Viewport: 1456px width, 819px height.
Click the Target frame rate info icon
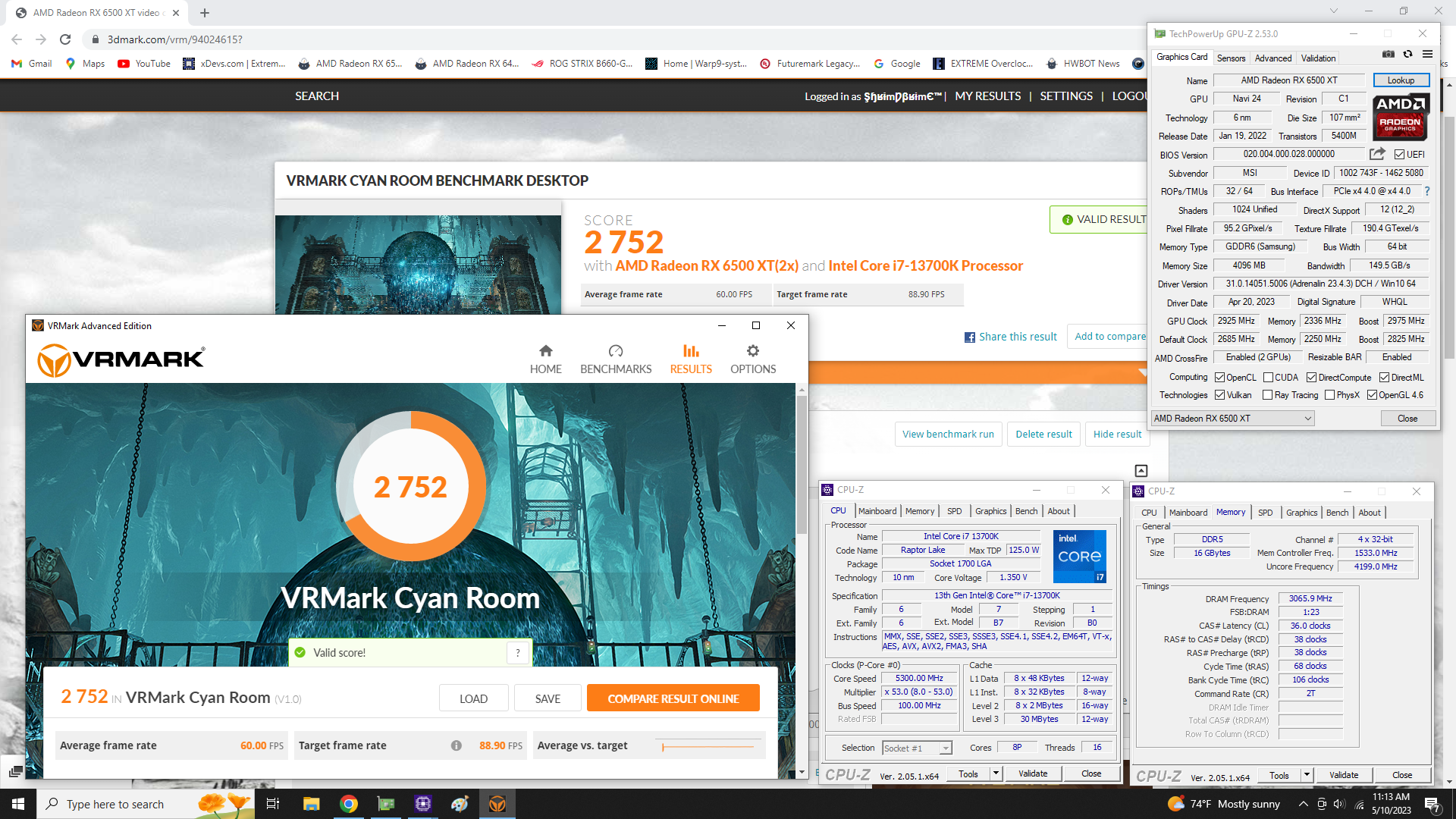(457, 745)
